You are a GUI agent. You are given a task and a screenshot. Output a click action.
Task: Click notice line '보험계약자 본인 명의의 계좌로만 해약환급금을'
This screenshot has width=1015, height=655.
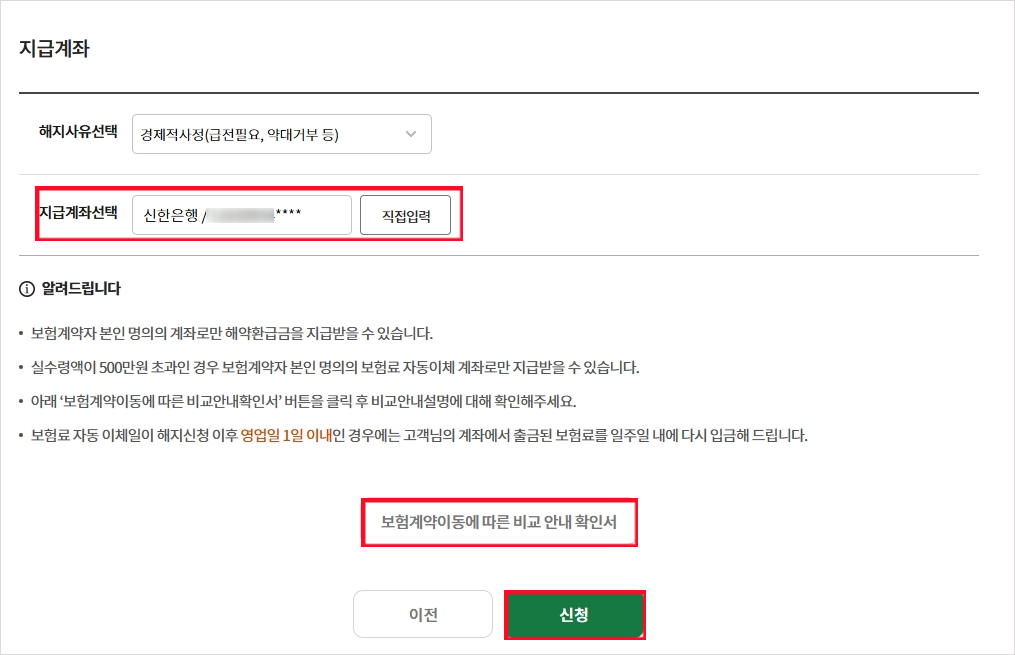(232, 333)
